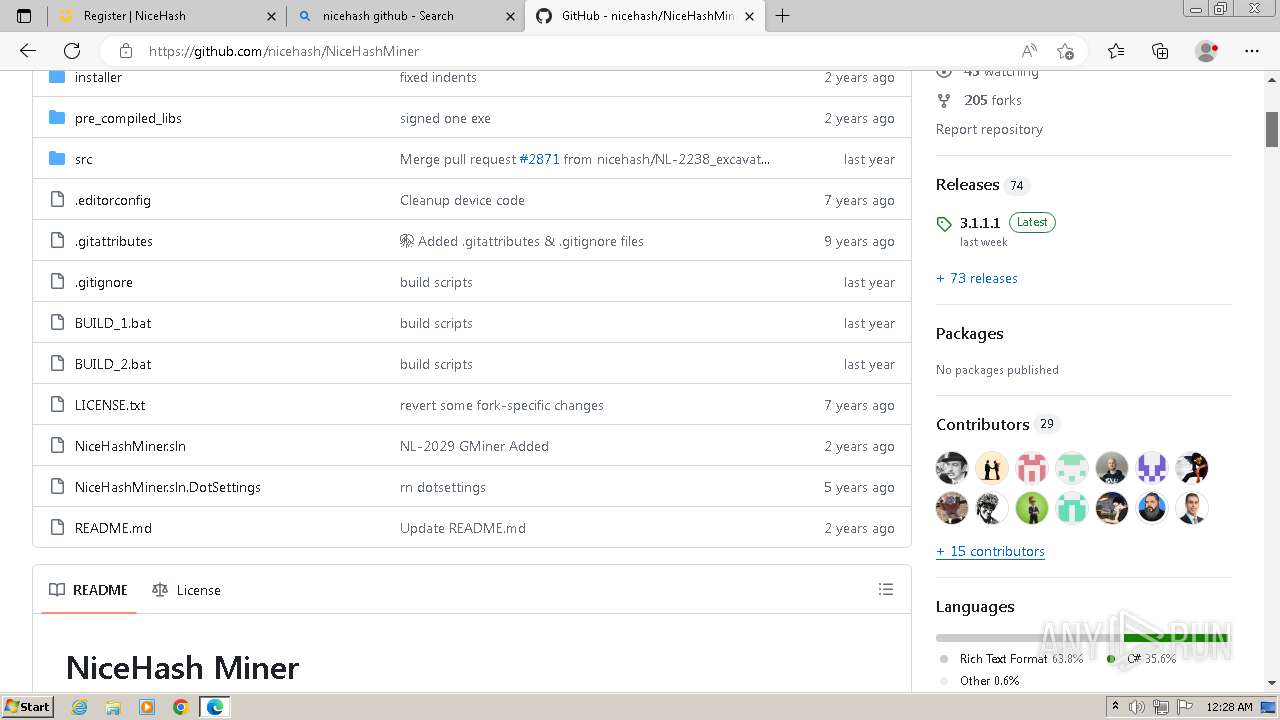Open commit 'NL-2029 GMiner Added'

pos(474,446)
